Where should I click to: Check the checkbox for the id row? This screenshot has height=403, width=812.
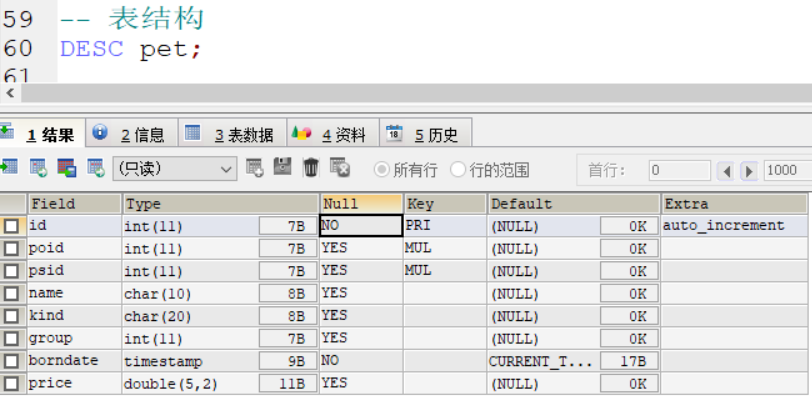pos(11,226)
